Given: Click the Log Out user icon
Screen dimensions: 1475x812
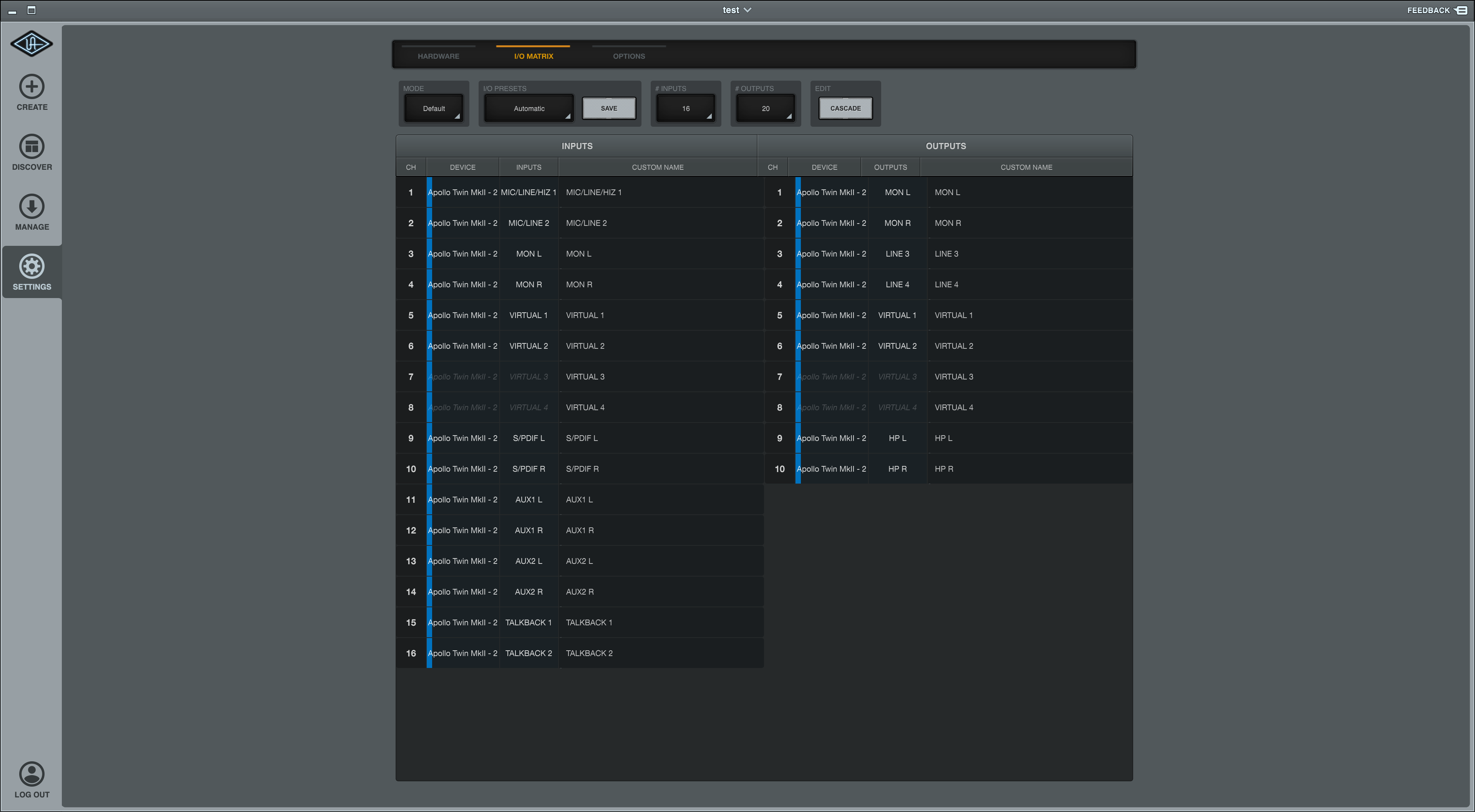Looking at the screenshot, I should click(x=31, y=774).
